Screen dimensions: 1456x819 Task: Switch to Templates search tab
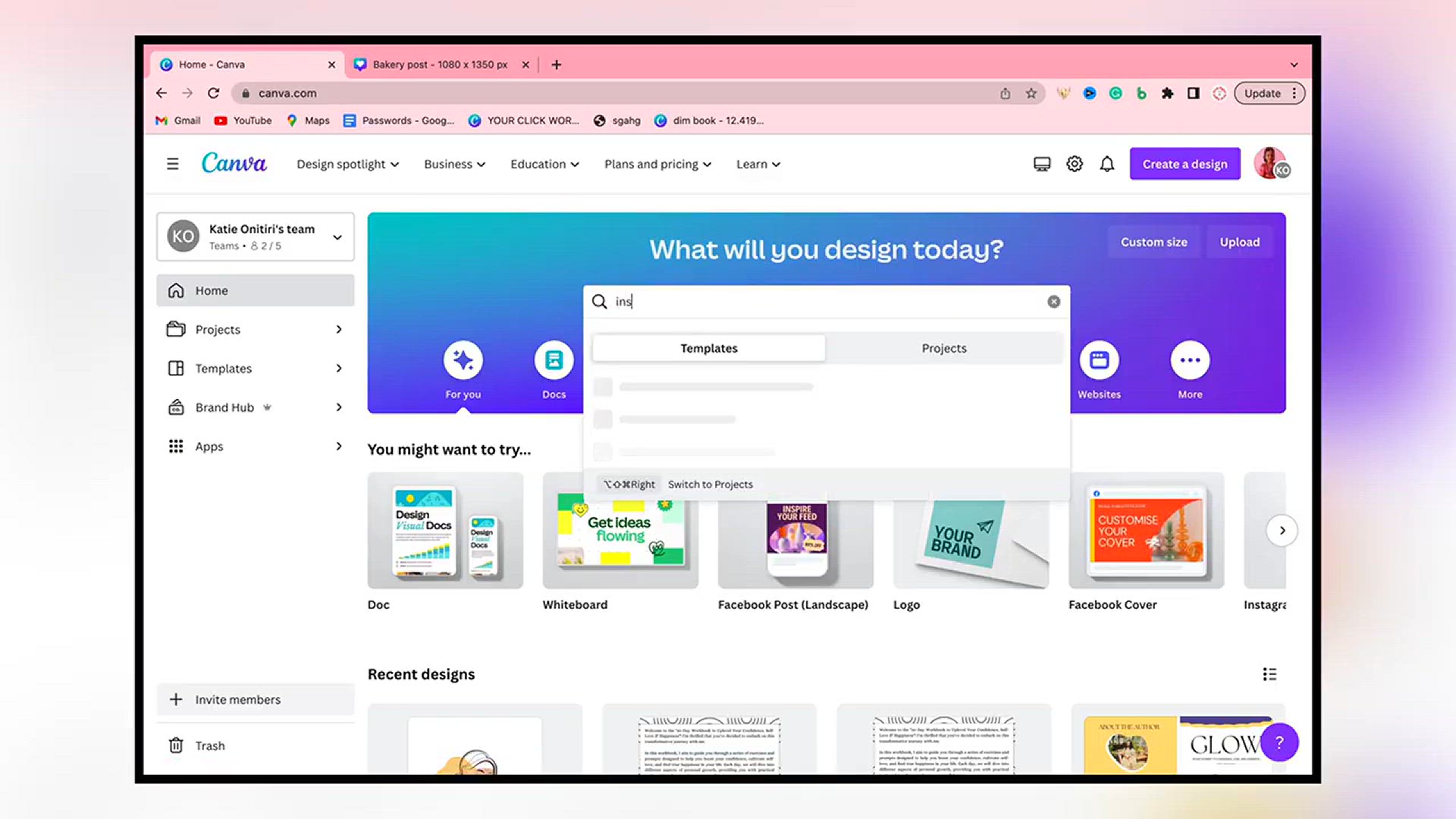pyautogui.click(x=708, y=348)
